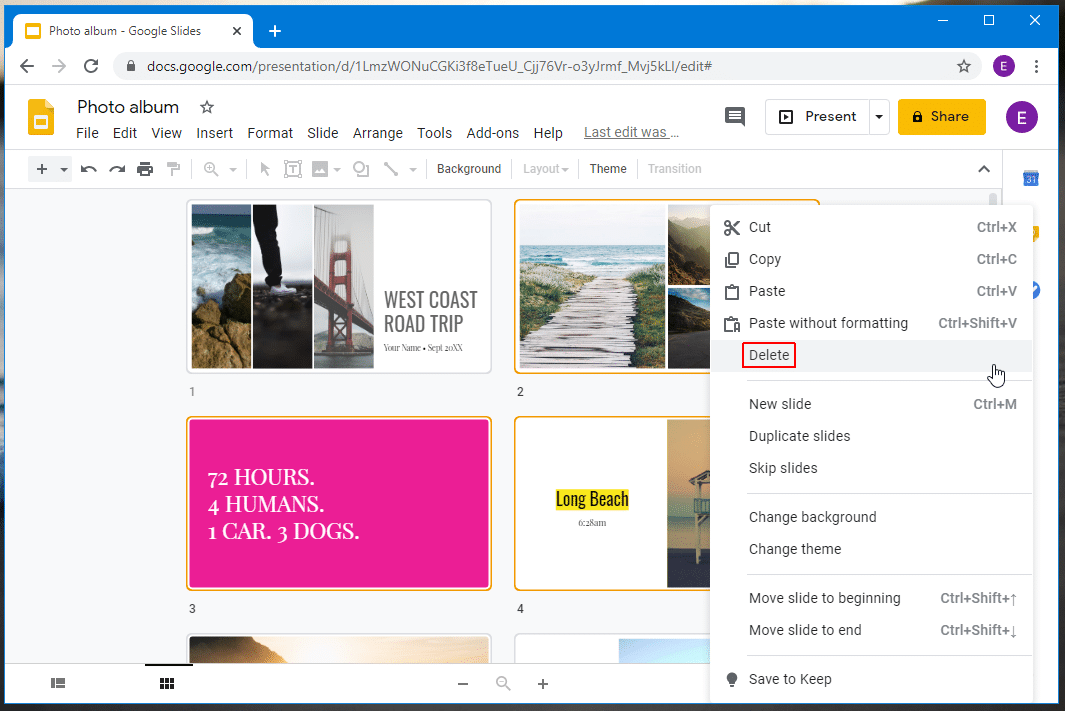The image size is (1065, 711).
Task: Open the Layout dropdown
Action: pos(545,168)
